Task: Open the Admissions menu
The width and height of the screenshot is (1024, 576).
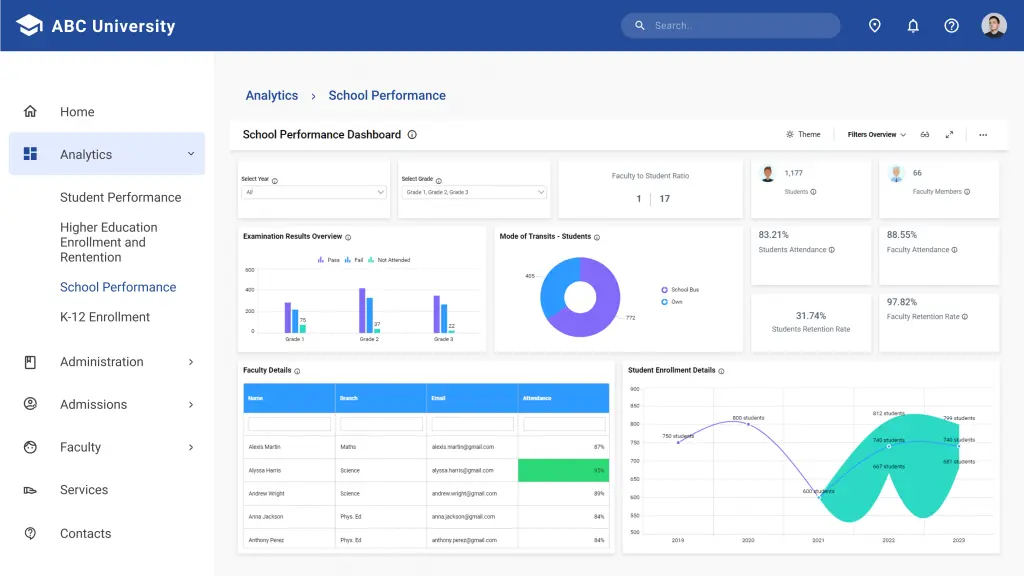Action: tap(96, 404)
